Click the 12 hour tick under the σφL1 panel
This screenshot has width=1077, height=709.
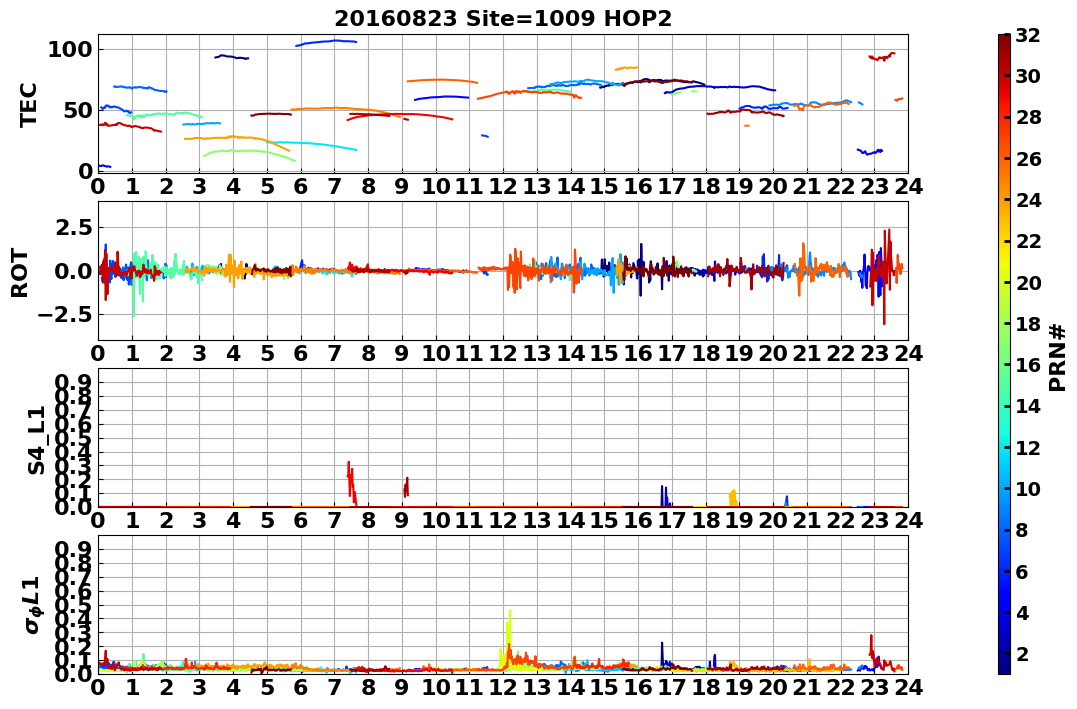[503, 687]
